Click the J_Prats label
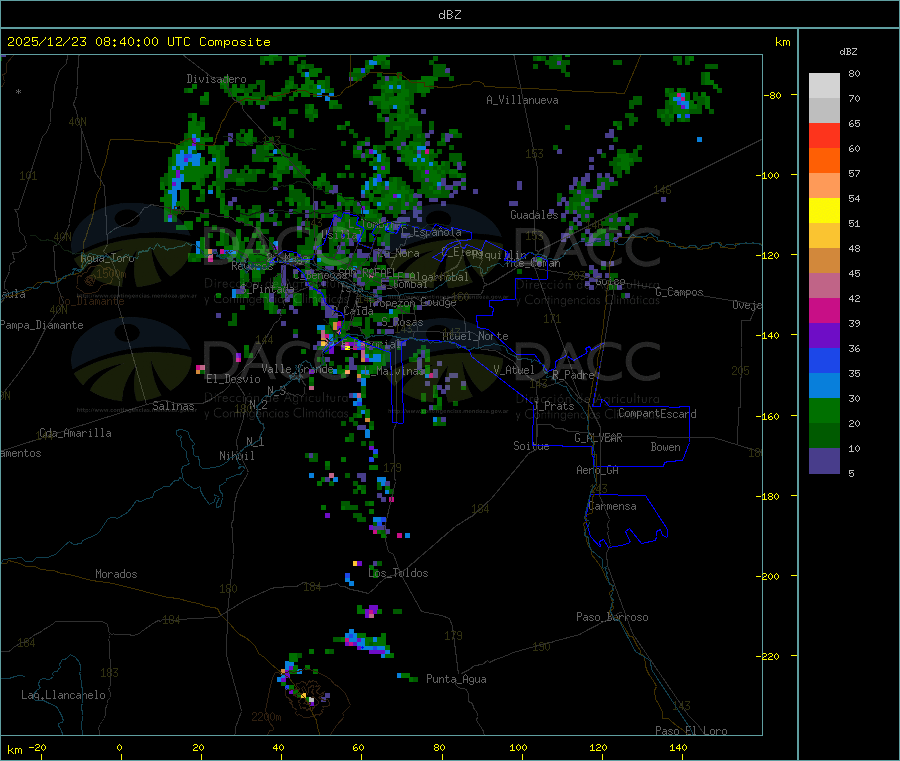Viewport: 900px width, 761px height. 554,406
